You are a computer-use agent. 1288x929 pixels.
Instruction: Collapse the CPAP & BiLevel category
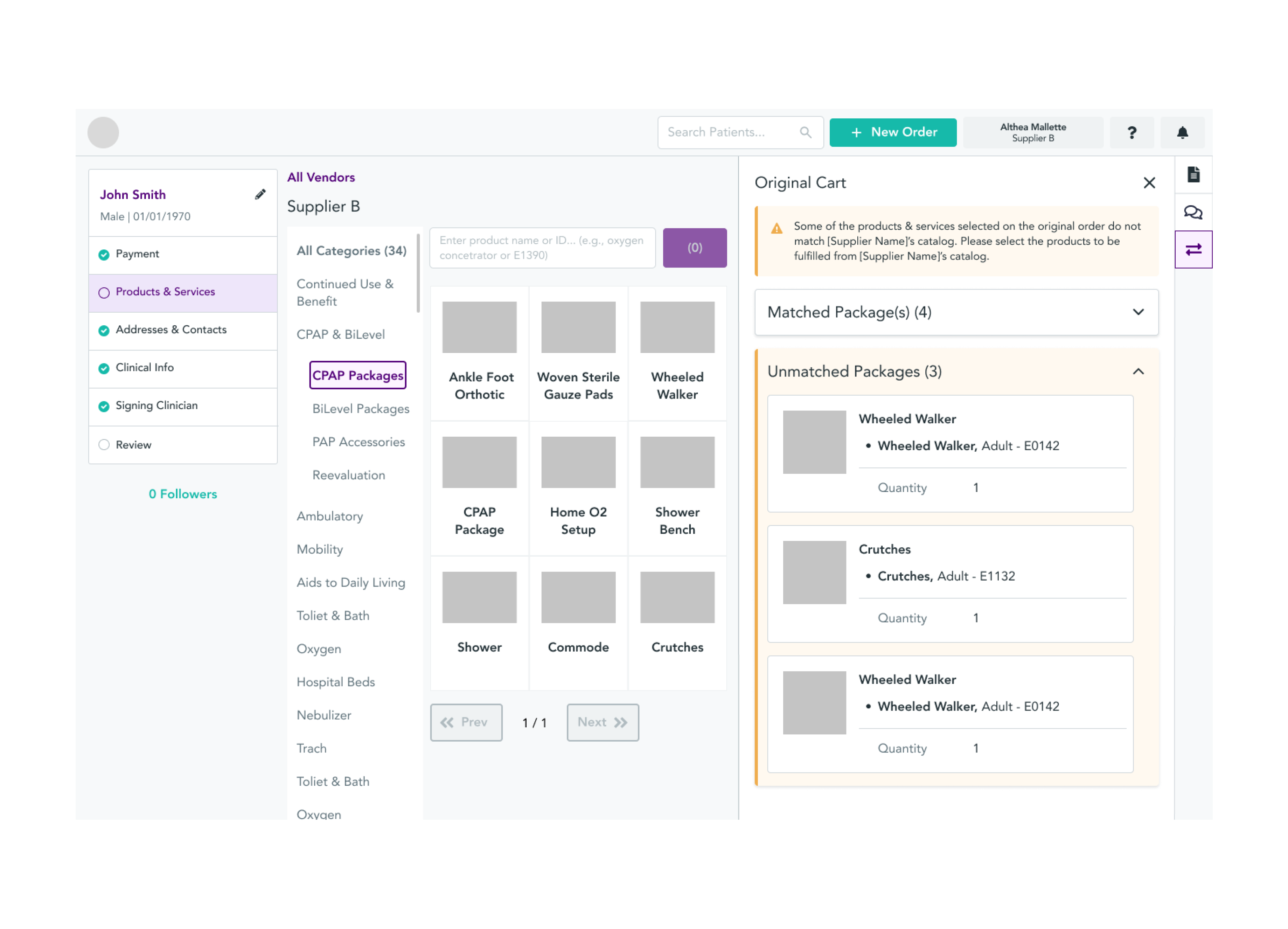tap(340, 335)
